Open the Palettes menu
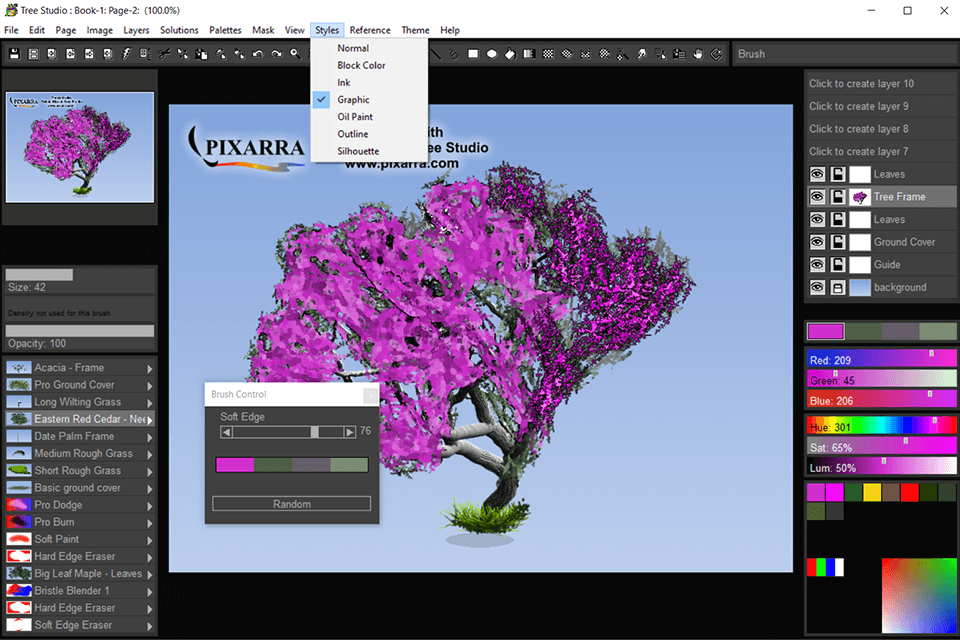 click(225, 30)
